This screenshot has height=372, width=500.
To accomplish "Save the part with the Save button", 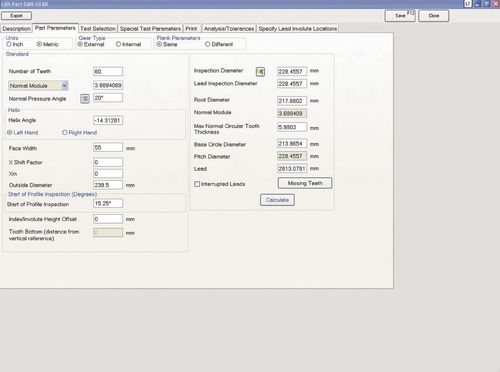I will click(400, 16).
